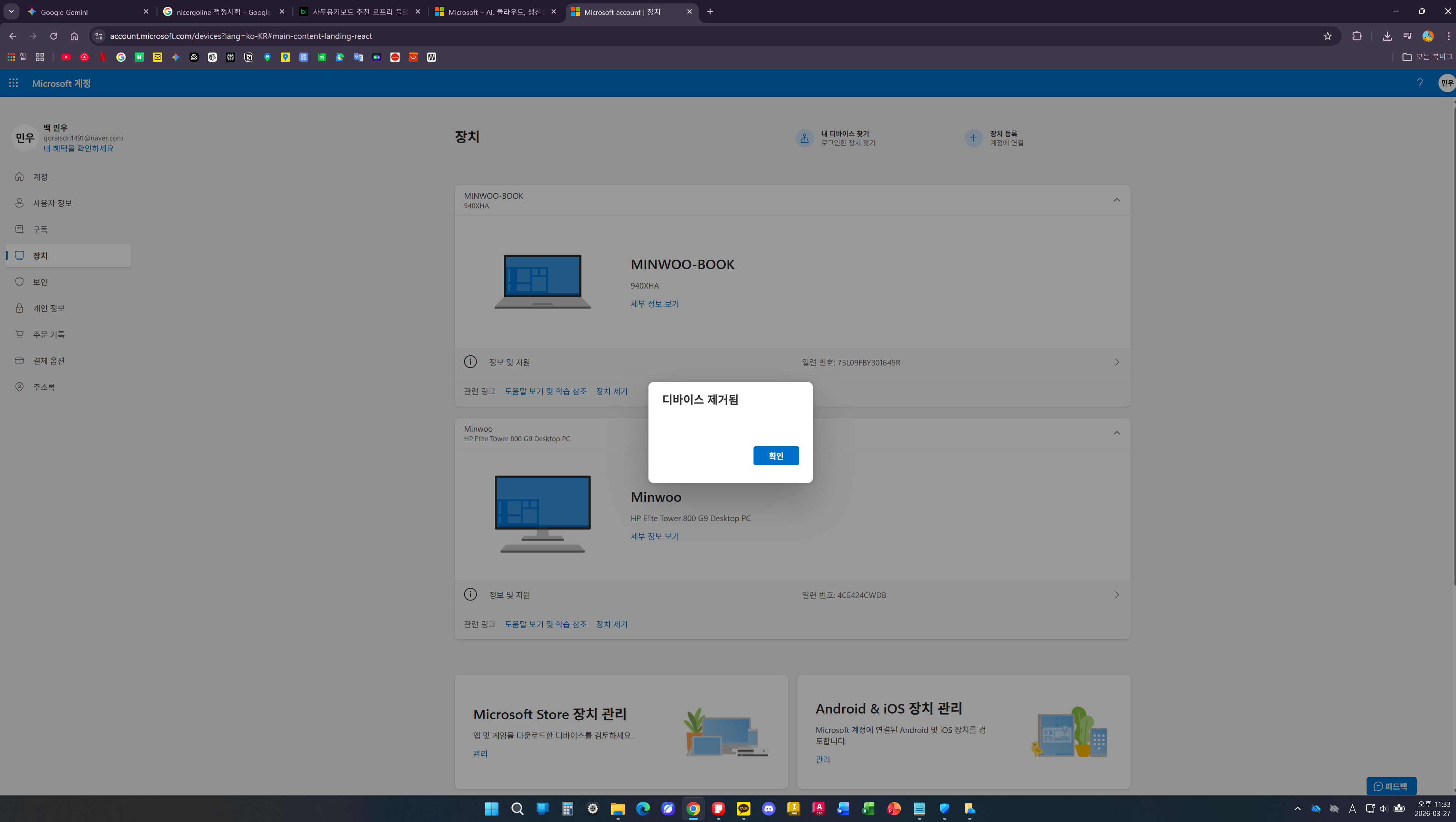Select 구독 in the sidebar
The height and width of the screenshot is (822, 1456).
40,230
